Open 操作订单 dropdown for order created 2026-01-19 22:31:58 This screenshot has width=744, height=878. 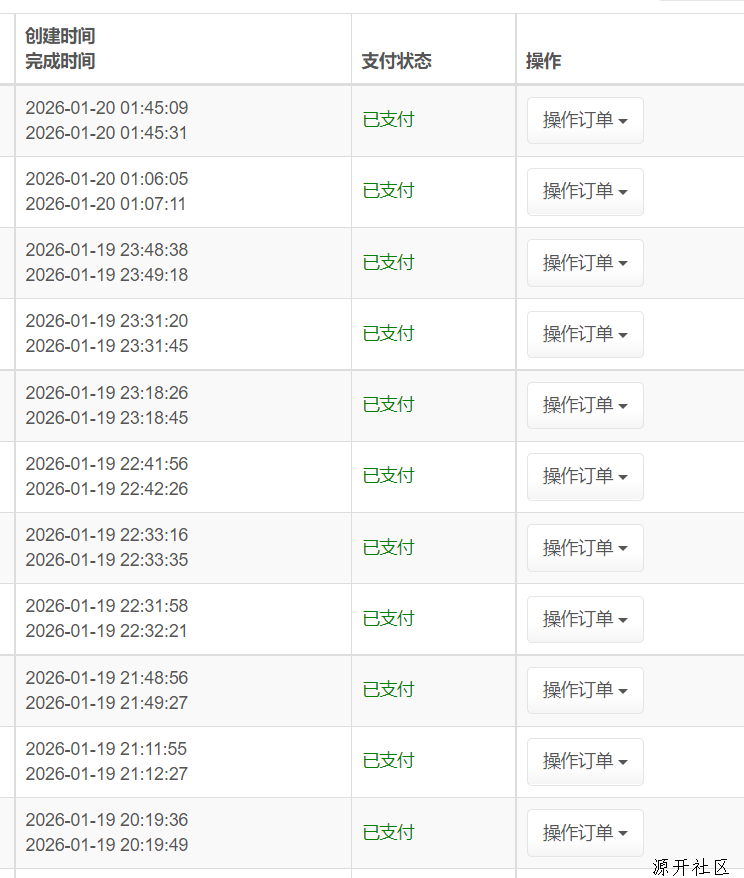click(x=585, y=619)
